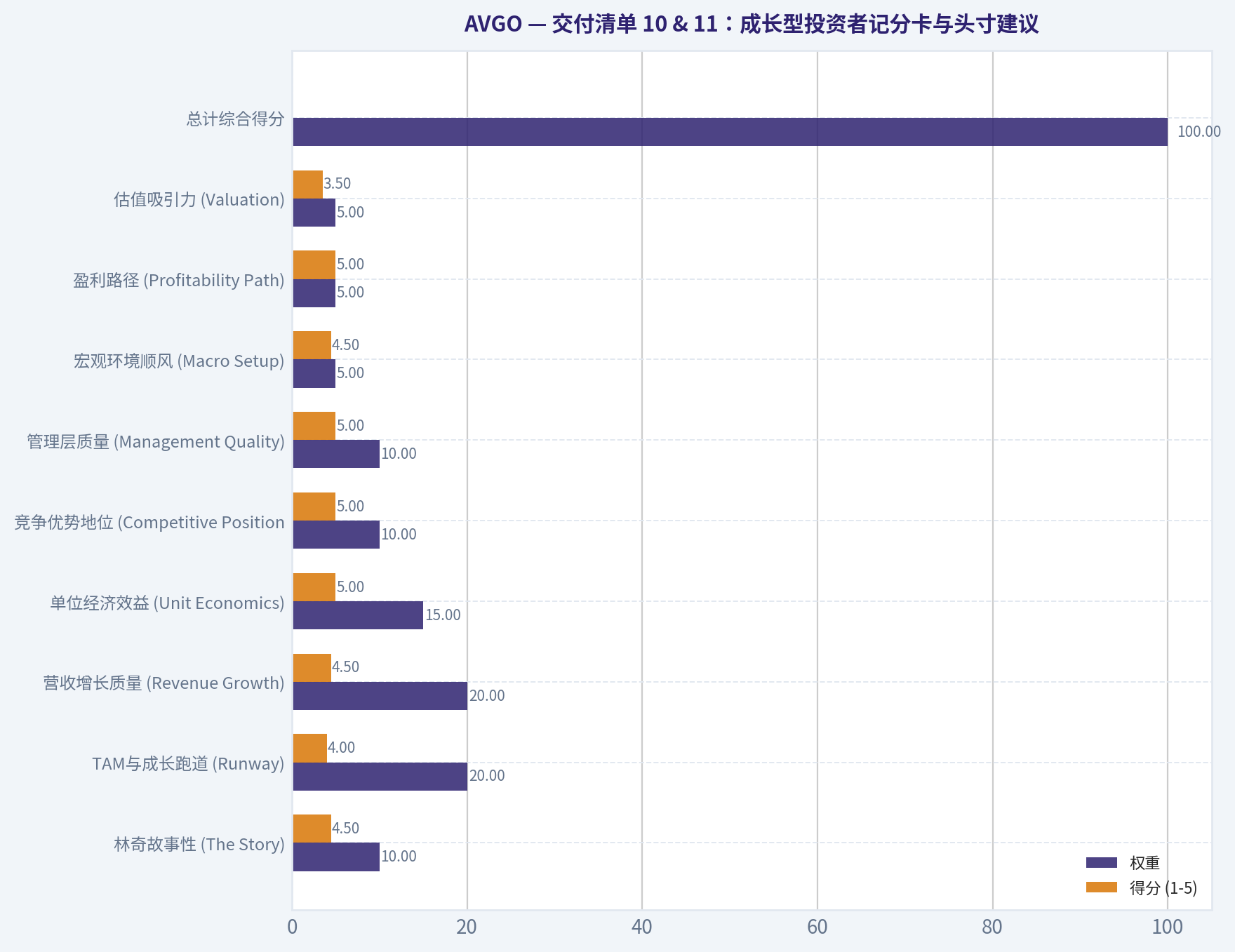Viewport: 1235px width, 952px height.
Task: Select the 竞争优势地位 (Competitive Position label
Action: (149, 522)
